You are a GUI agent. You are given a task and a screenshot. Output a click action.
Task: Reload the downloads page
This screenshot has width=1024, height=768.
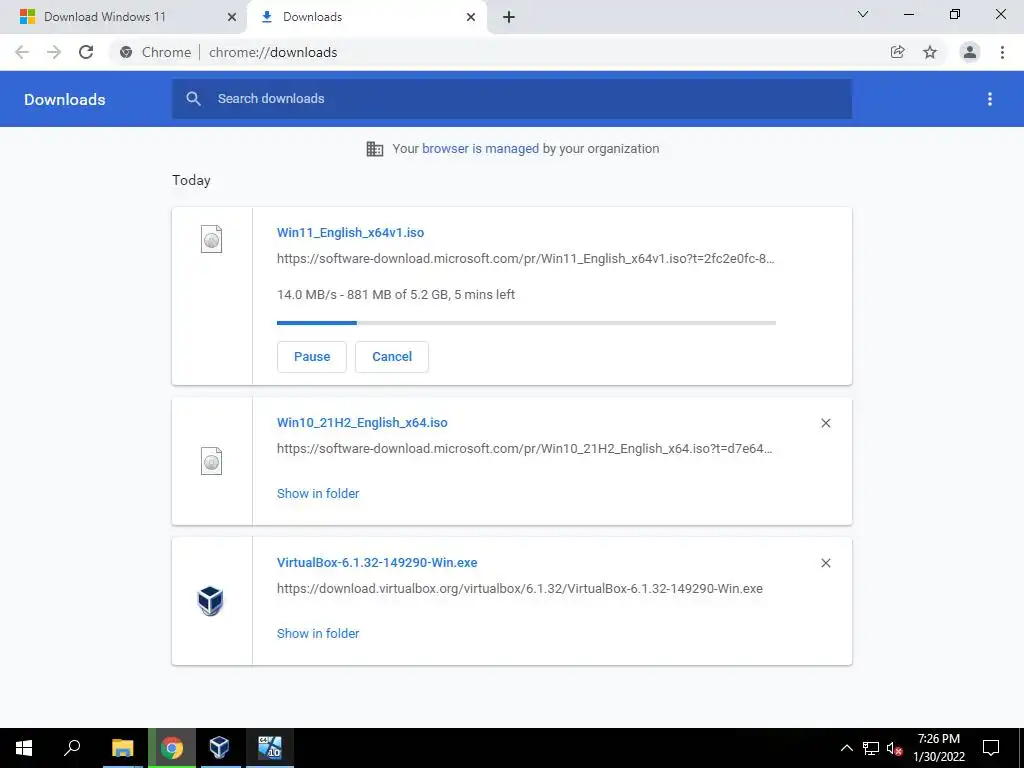point(86,52)
